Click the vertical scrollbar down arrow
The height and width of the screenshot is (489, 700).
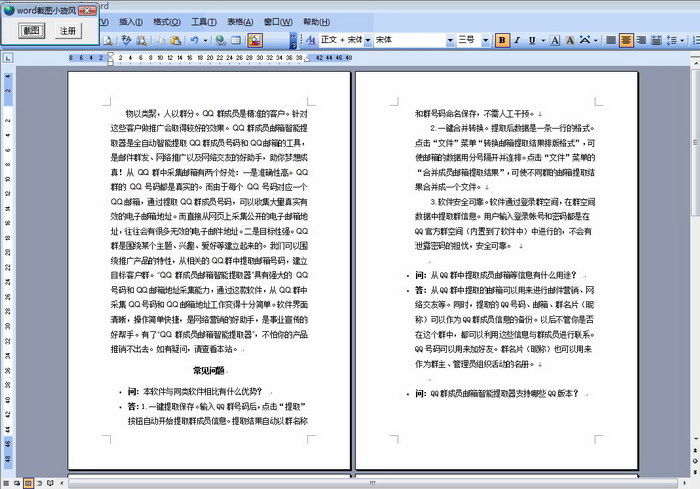click(x=696, y=439)
